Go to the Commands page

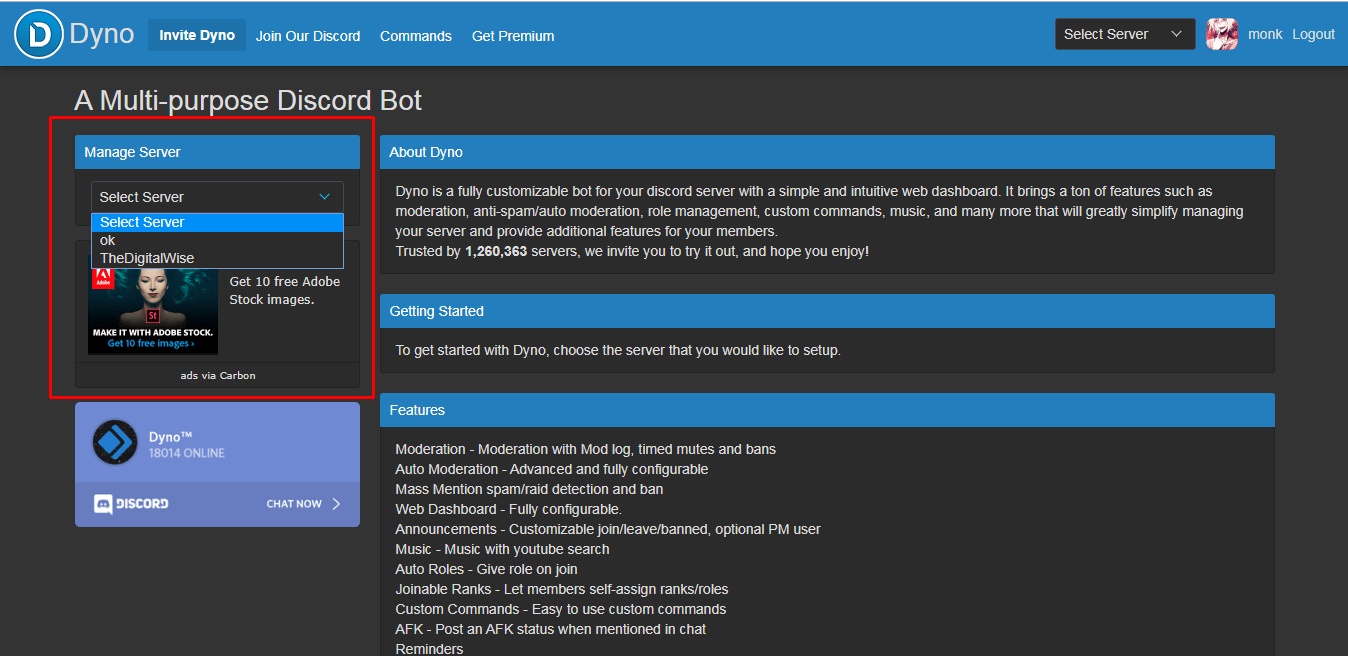(x=416, y=36)
